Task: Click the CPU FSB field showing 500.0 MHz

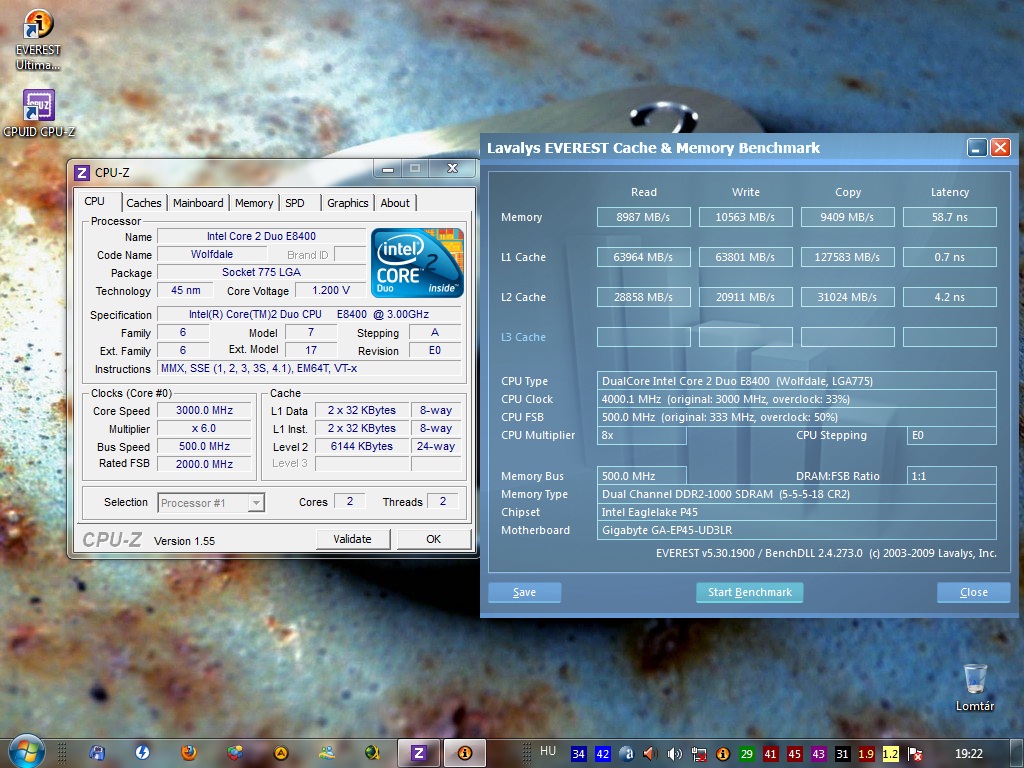Action: (797, 417)
